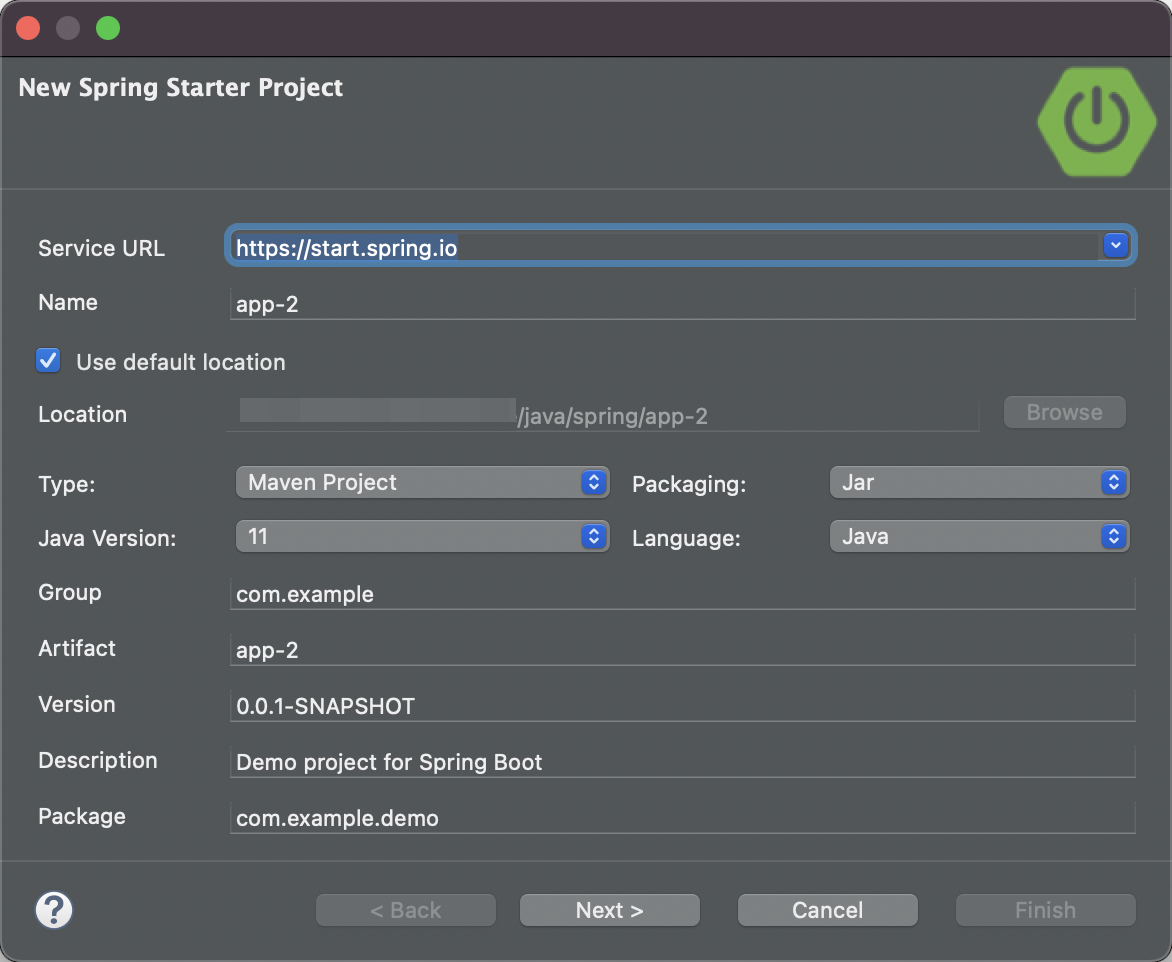Open the Language dropdown showing Java

(x=979, y=536)
